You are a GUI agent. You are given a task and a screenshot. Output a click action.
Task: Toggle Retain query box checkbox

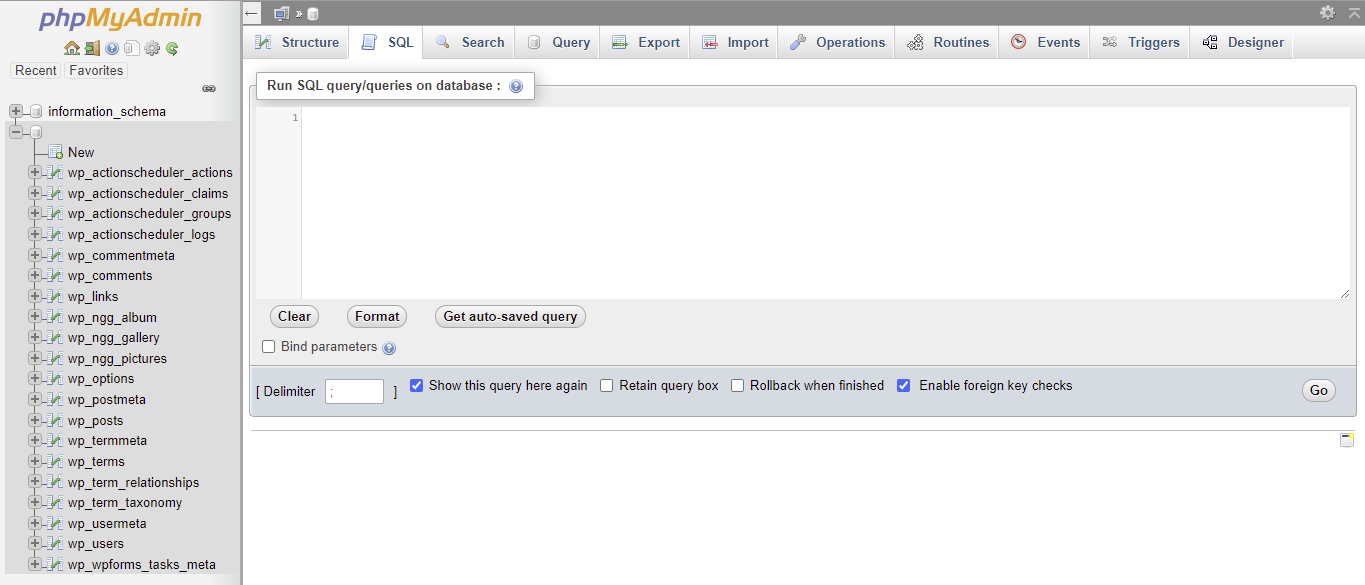click(606, 386)
